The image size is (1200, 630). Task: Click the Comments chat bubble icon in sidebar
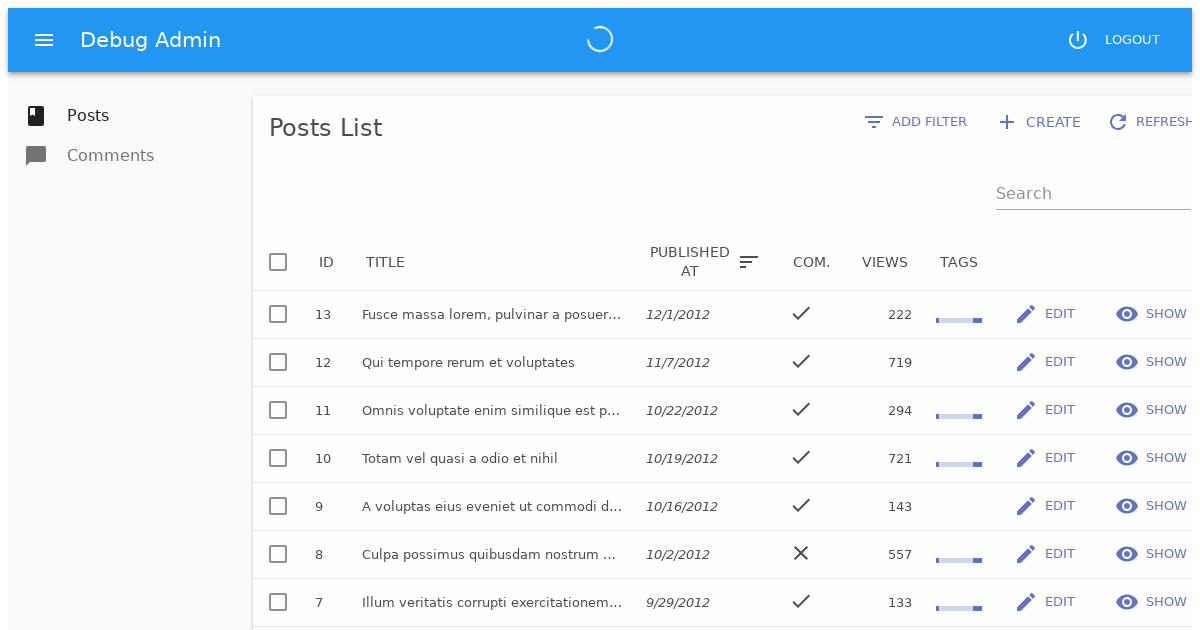(36, 156)
